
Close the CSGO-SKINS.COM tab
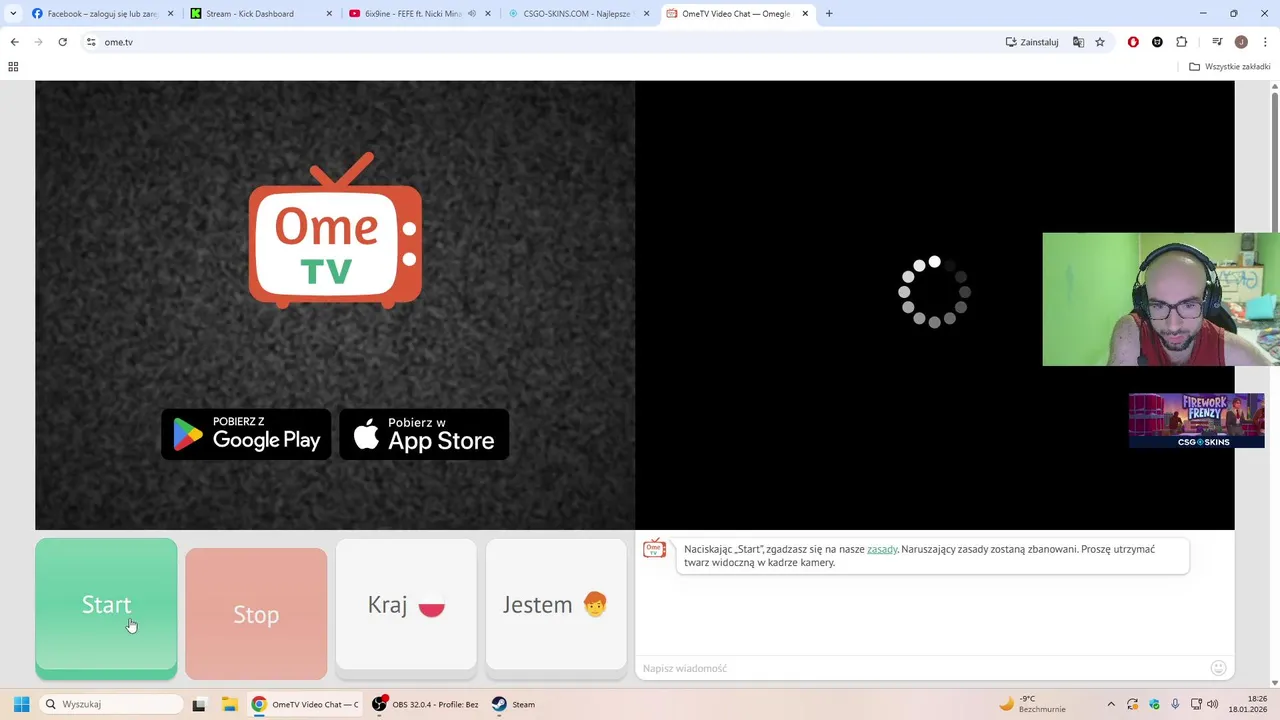646,14
